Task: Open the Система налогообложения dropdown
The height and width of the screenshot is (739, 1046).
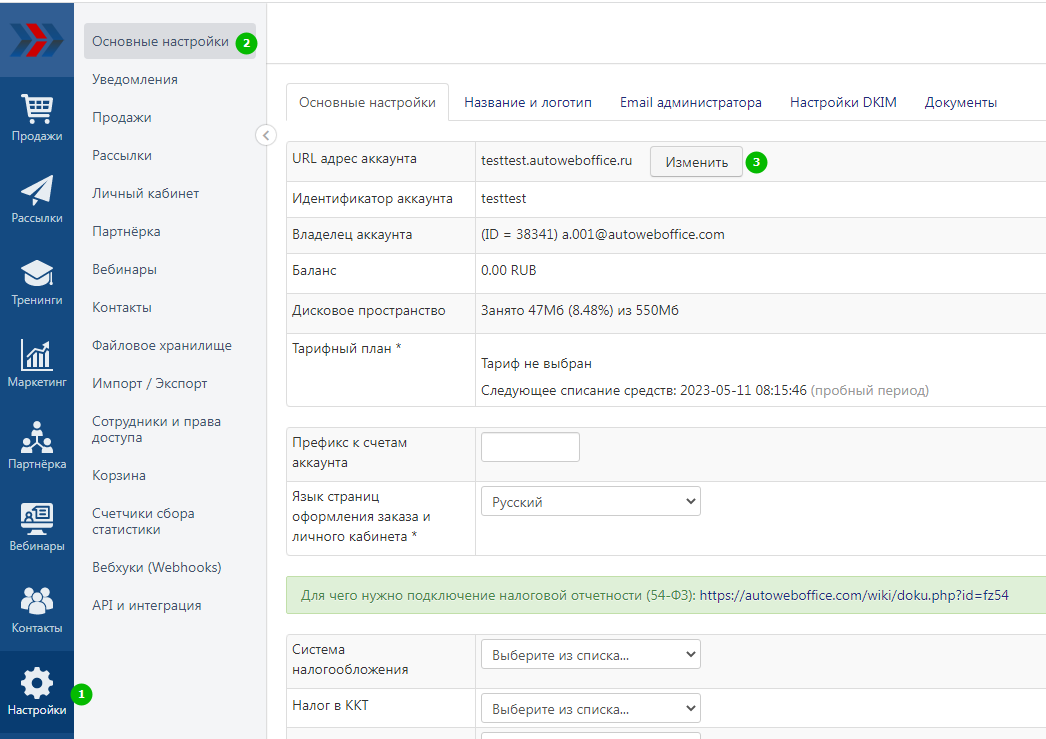Action: coord(590,655)
